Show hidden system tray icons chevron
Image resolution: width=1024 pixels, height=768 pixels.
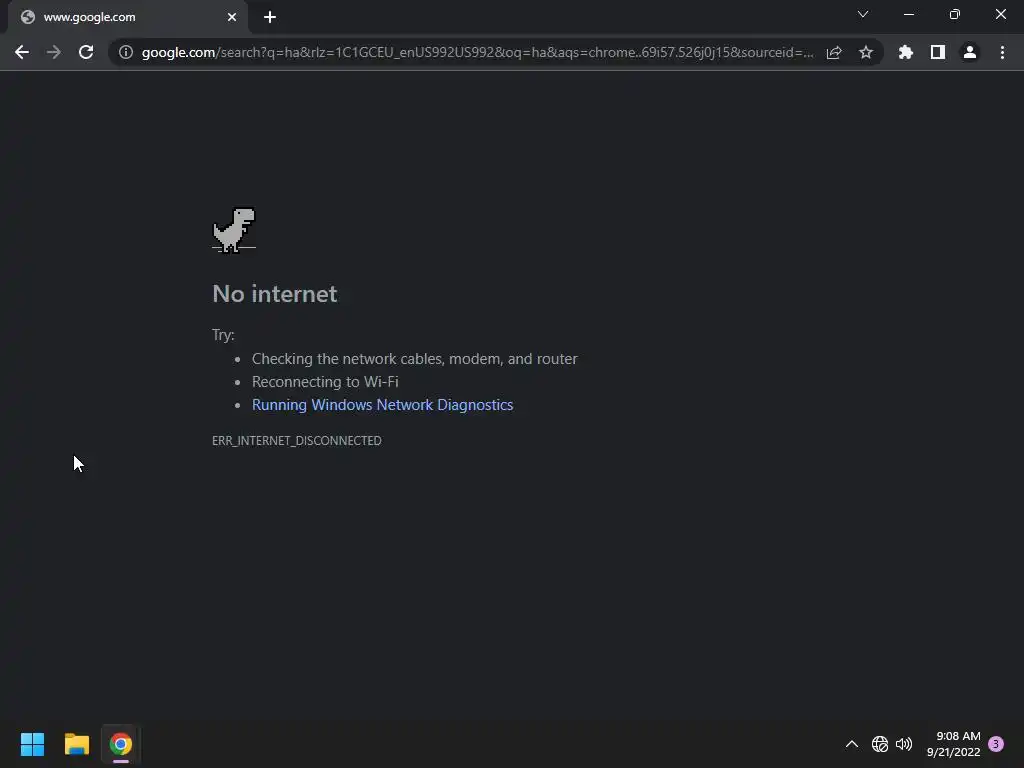pos(852,744)
